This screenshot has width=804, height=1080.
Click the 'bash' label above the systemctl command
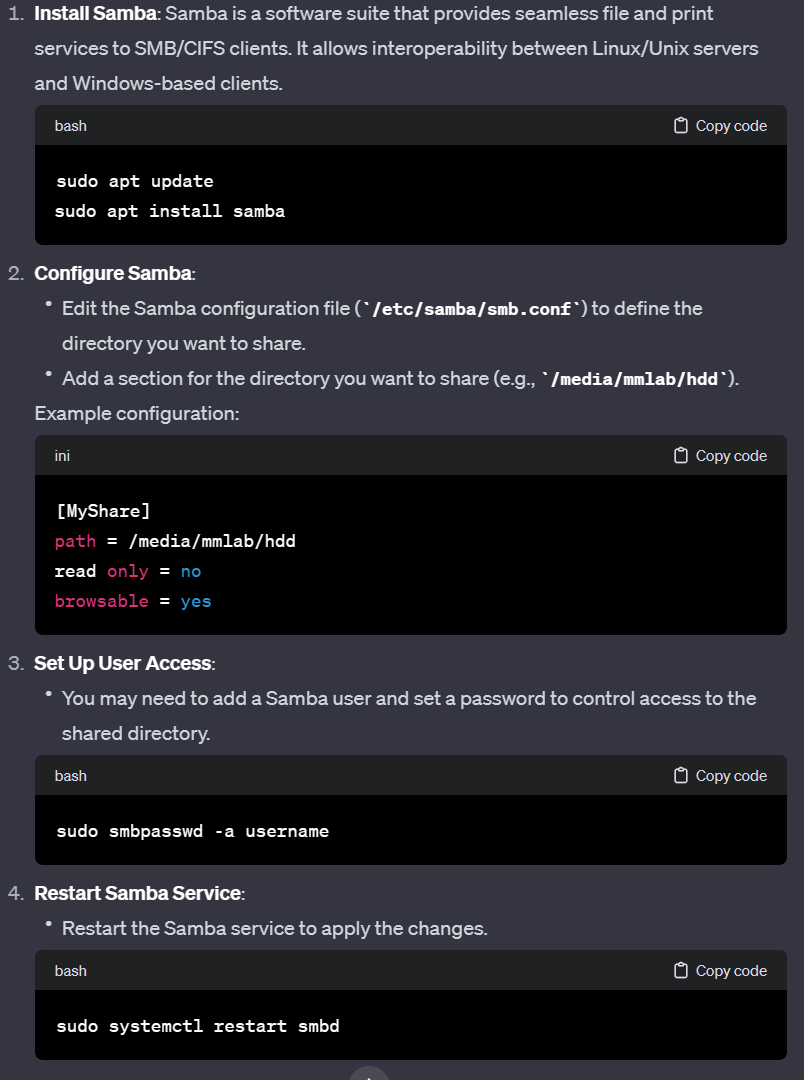(70, 971)
